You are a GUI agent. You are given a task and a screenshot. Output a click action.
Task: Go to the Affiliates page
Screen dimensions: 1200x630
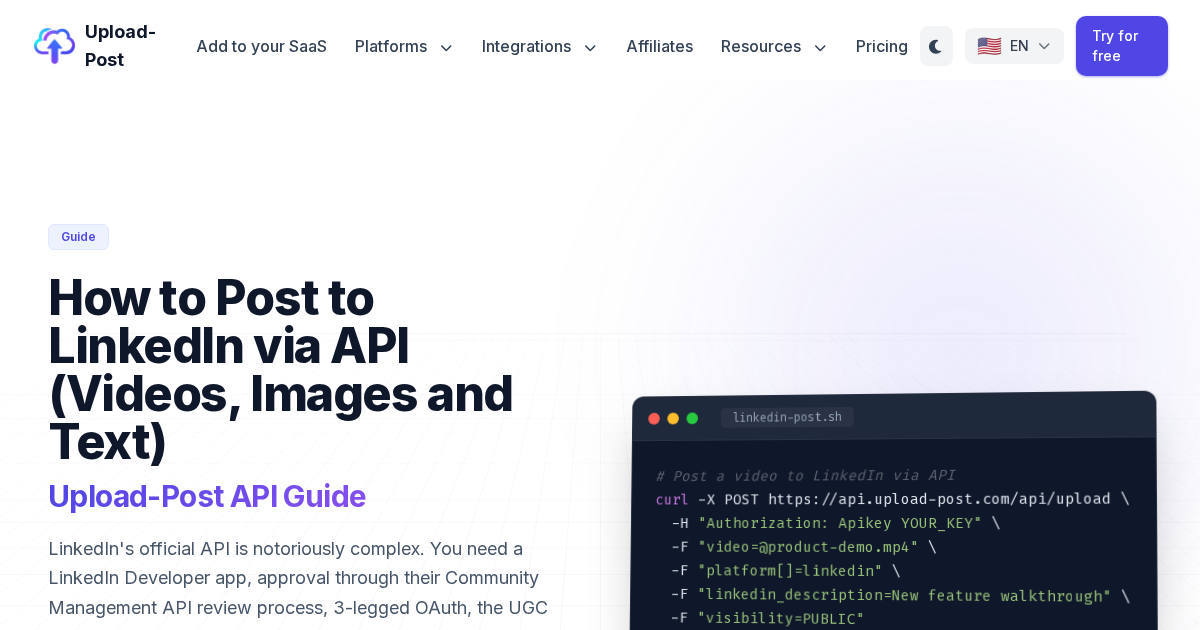(659, 46)
